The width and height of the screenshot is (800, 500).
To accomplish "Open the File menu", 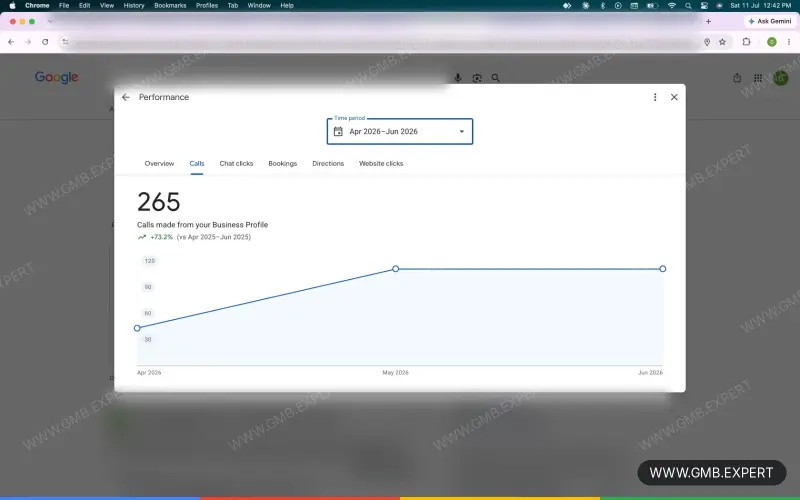I will [64, 6].
